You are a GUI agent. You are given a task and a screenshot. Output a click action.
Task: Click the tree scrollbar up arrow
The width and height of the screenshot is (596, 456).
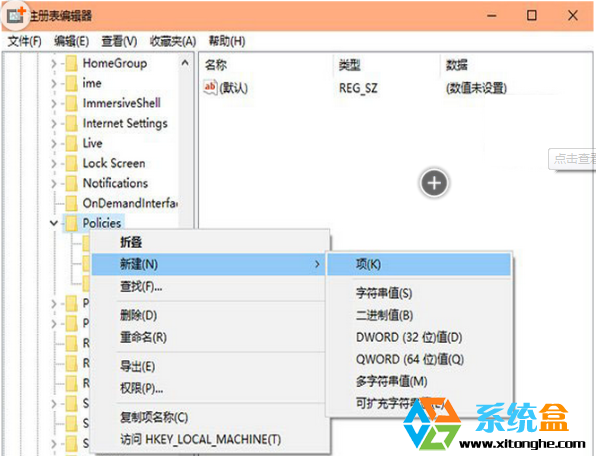click(x=185, y=63)
